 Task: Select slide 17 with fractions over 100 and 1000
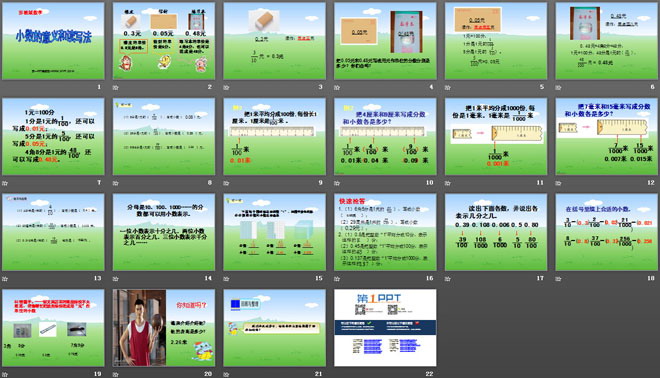pos(496,232)
